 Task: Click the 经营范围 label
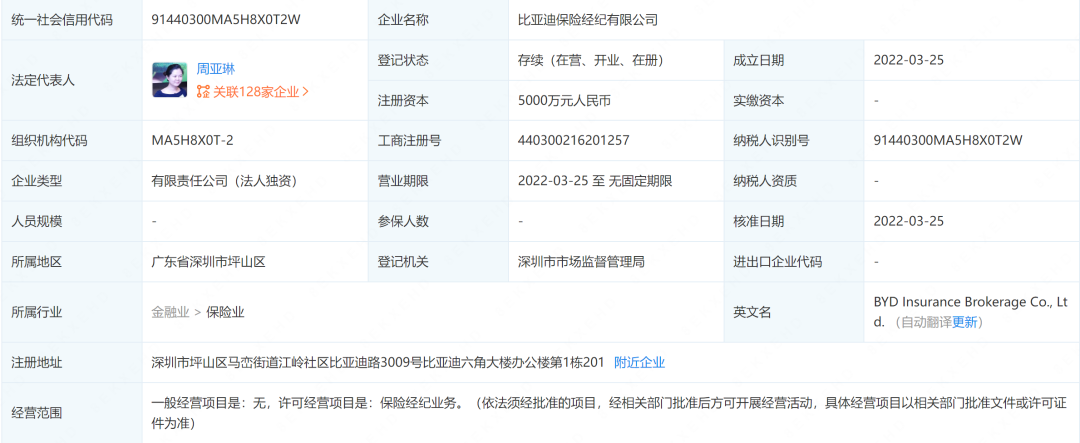(x=37, y=413)
